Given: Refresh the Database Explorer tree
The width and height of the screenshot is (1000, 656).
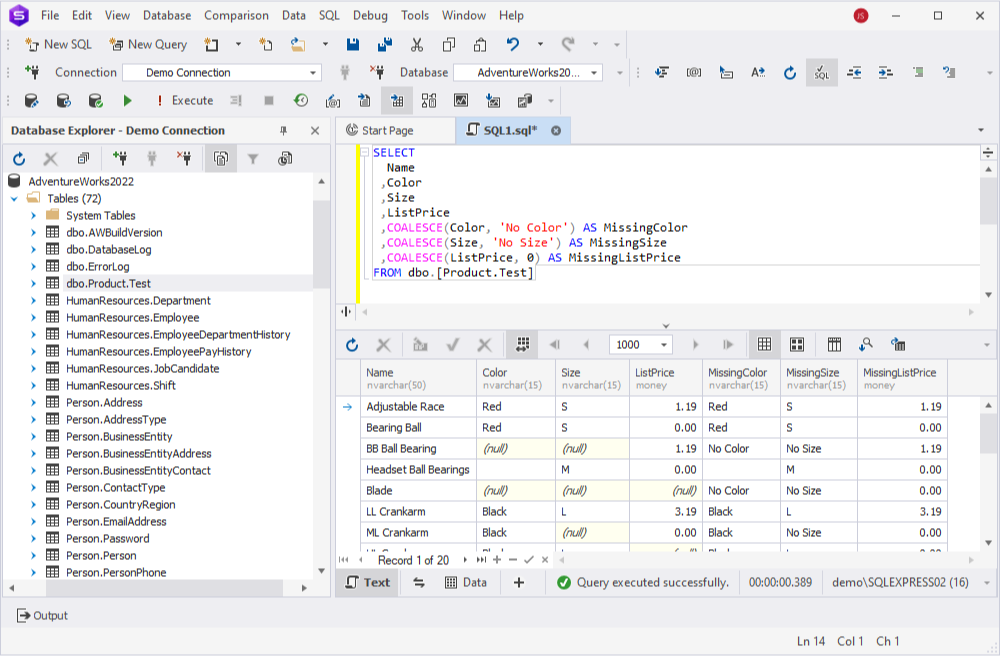Looking at the screenshot, I should tap(19, 159).
